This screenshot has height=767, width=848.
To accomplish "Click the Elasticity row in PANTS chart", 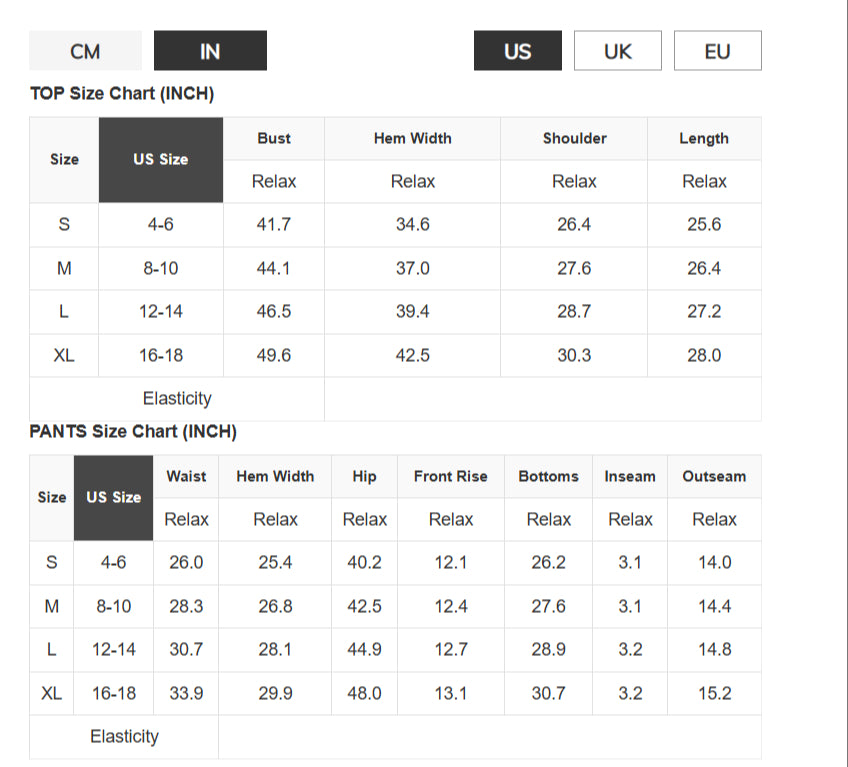I will click(395, 737).
